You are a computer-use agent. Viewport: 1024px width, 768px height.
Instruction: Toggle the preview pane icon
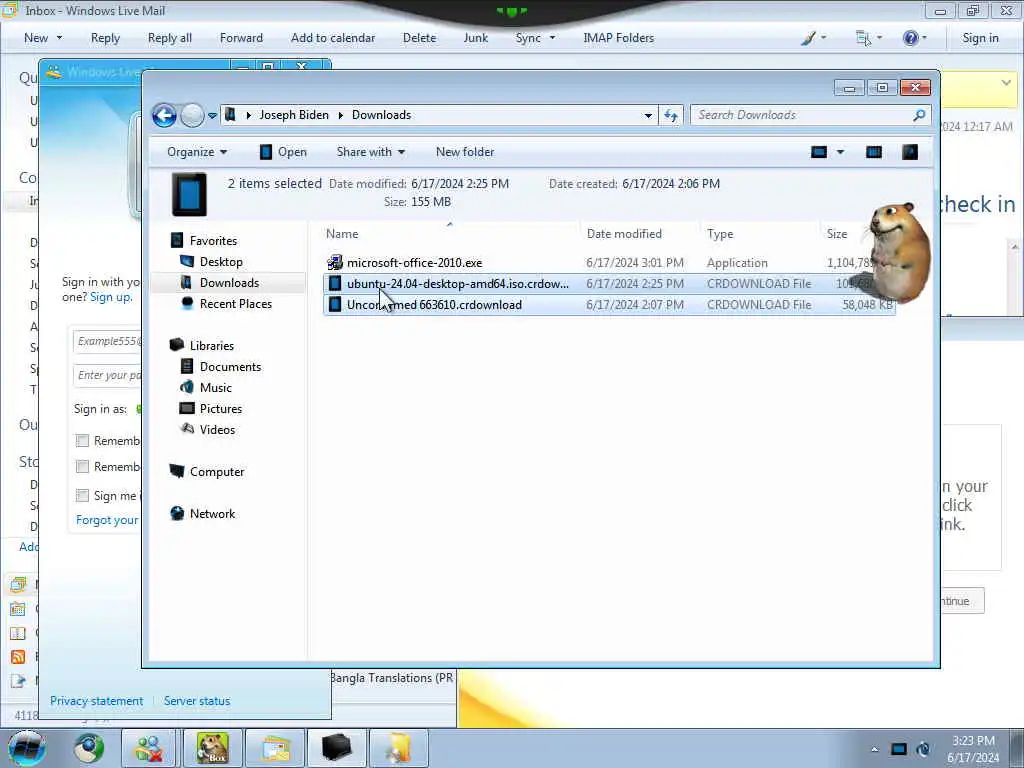coord(874,152)
